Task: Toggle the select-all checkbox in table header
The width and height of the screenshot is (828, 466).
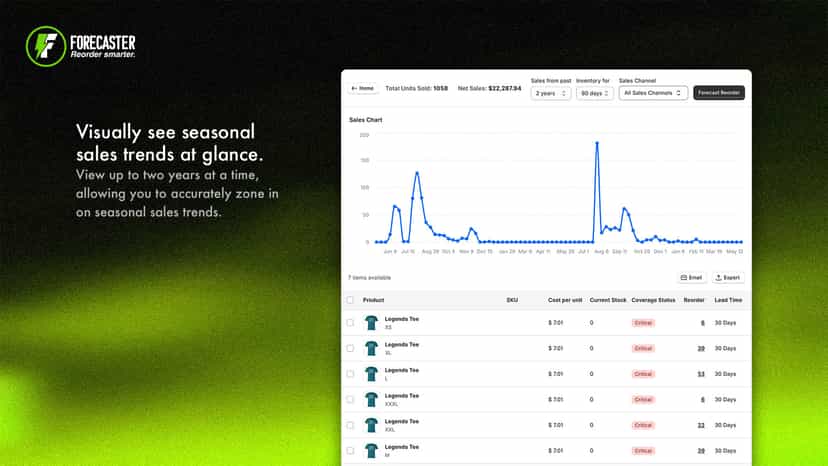Action: 350,300
